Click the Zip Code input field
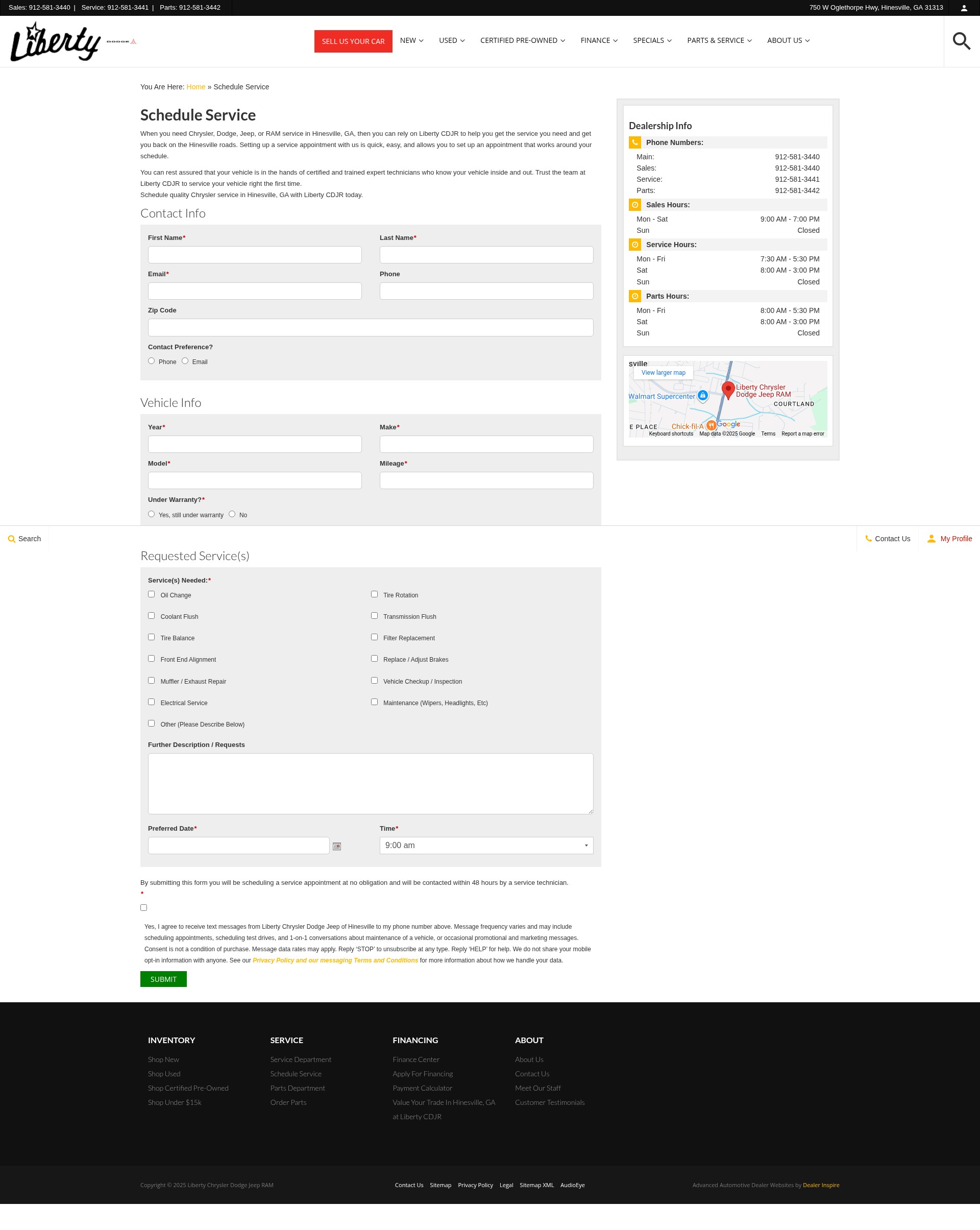980x1230 pixels. [370, 327]
